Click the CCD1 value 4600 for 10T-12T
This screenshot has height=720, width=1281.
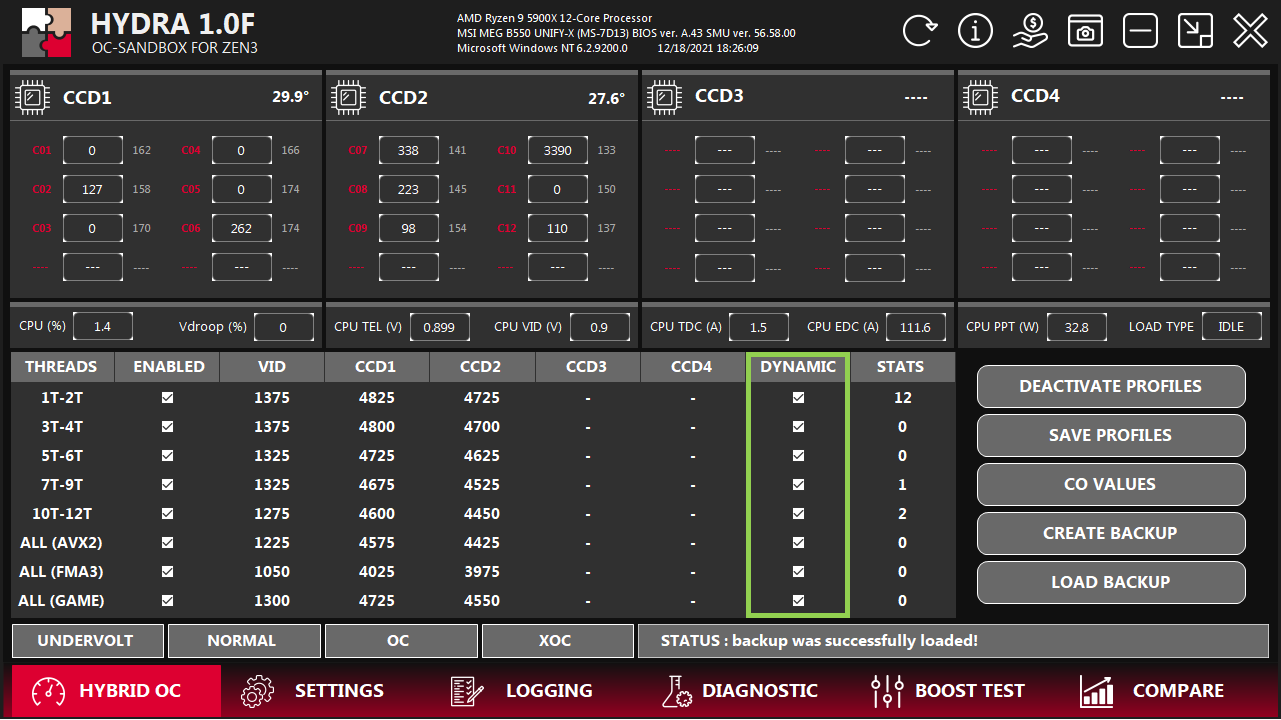(x=377, y=514)
